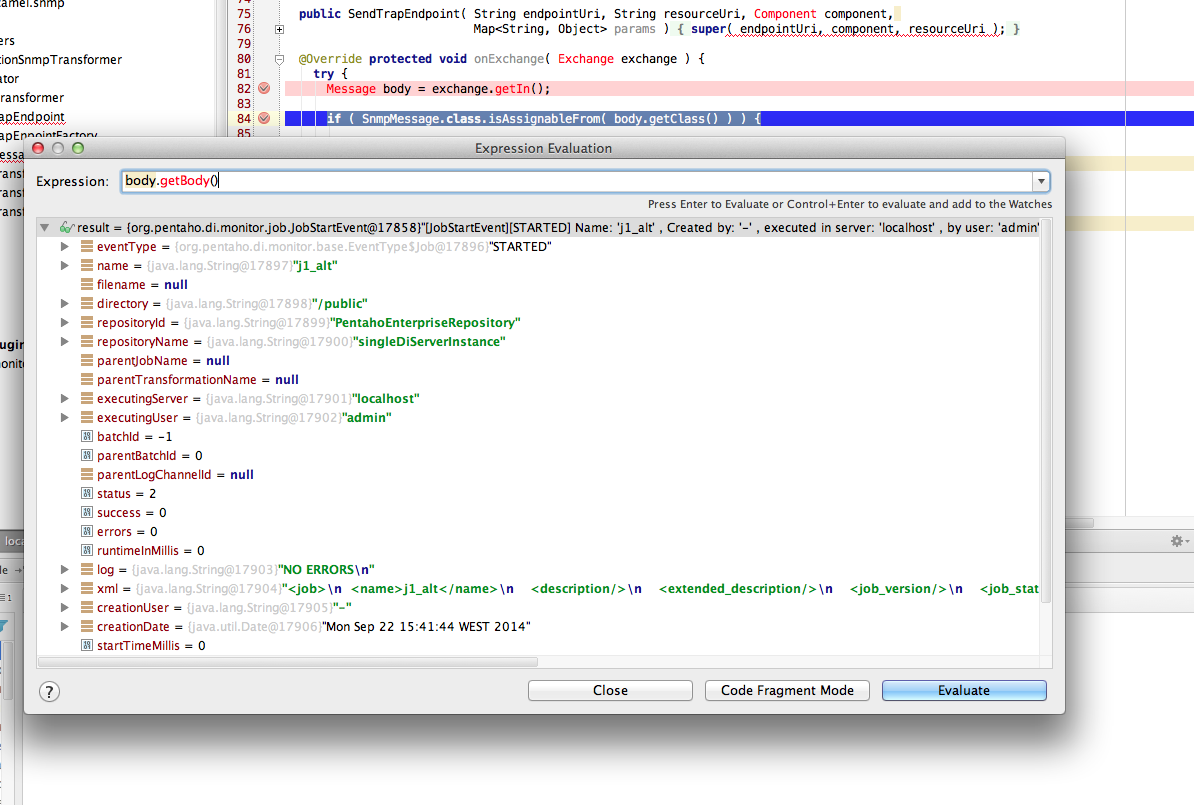This screenshot has width=1194, height=805.
Task: Click the batchId primitive field icon
Action: (87, 436)
